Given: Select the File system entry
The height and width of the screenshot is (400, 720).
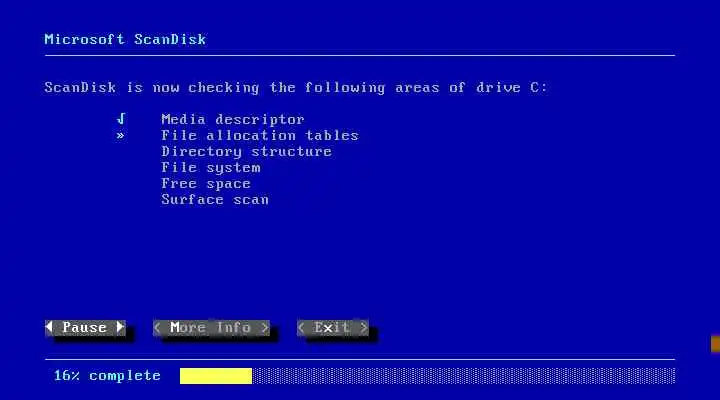Looking at the screenshot, I should [x=211, y=168].
